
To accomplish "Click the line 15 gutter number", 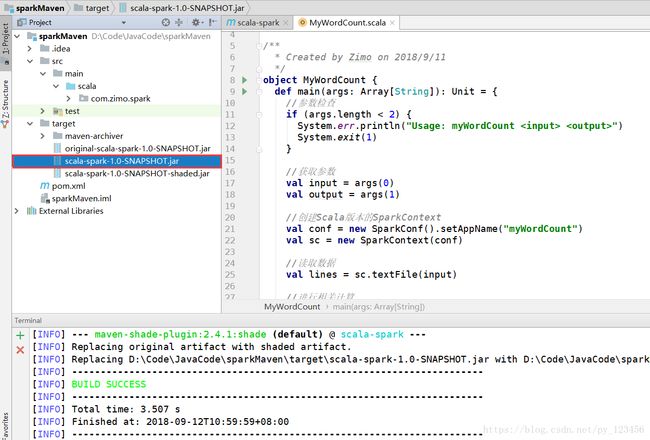I will (x=230, y=160).
